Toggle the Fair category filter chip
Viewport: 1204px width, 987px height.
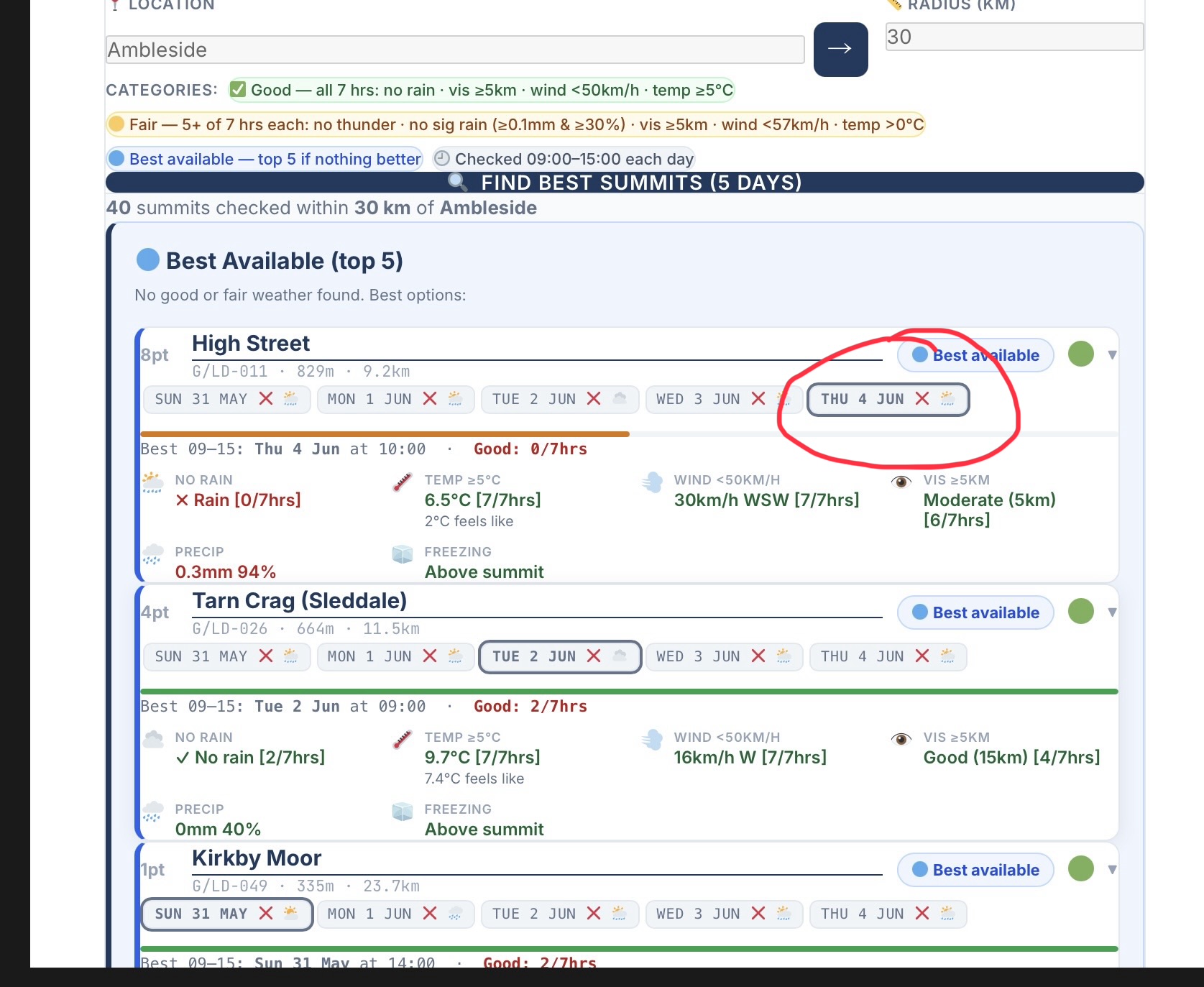(x=515, y=124)
